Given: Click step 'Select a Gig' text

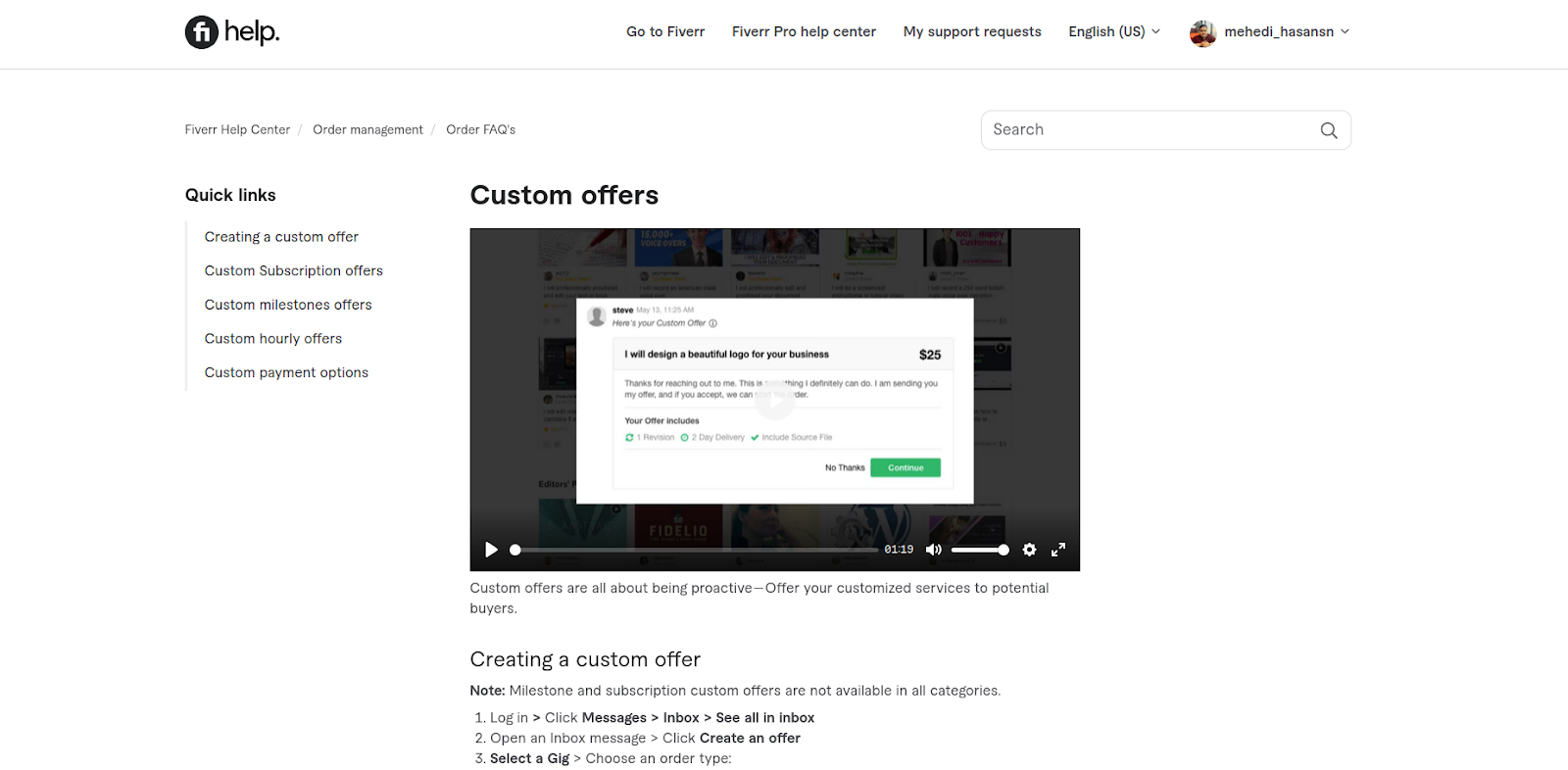Looking at the screenshot, I should point(529,758).
